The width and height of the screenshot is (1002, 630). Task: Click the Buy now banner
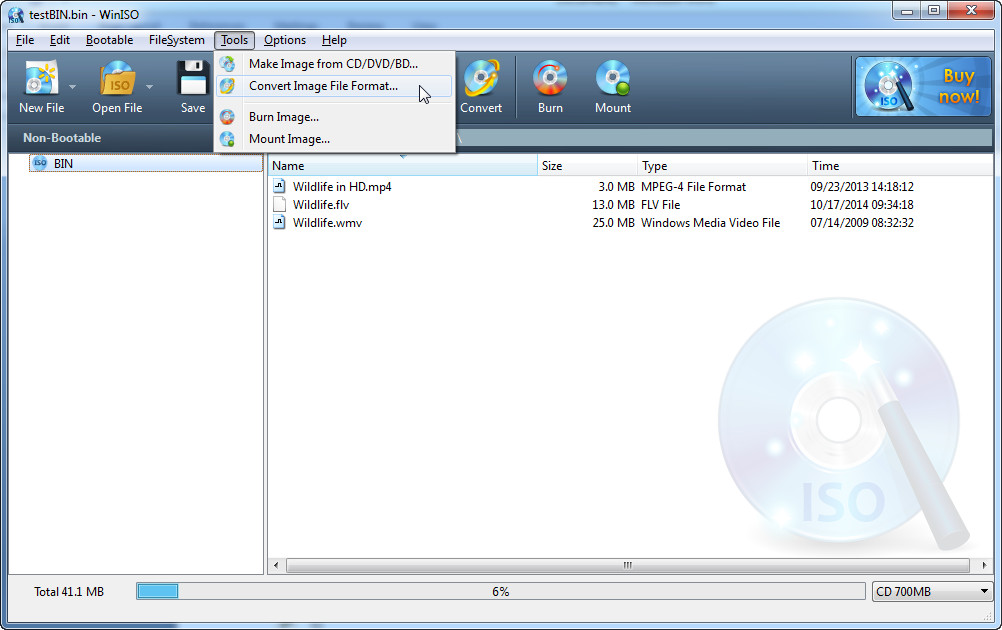tap(923, 87)
